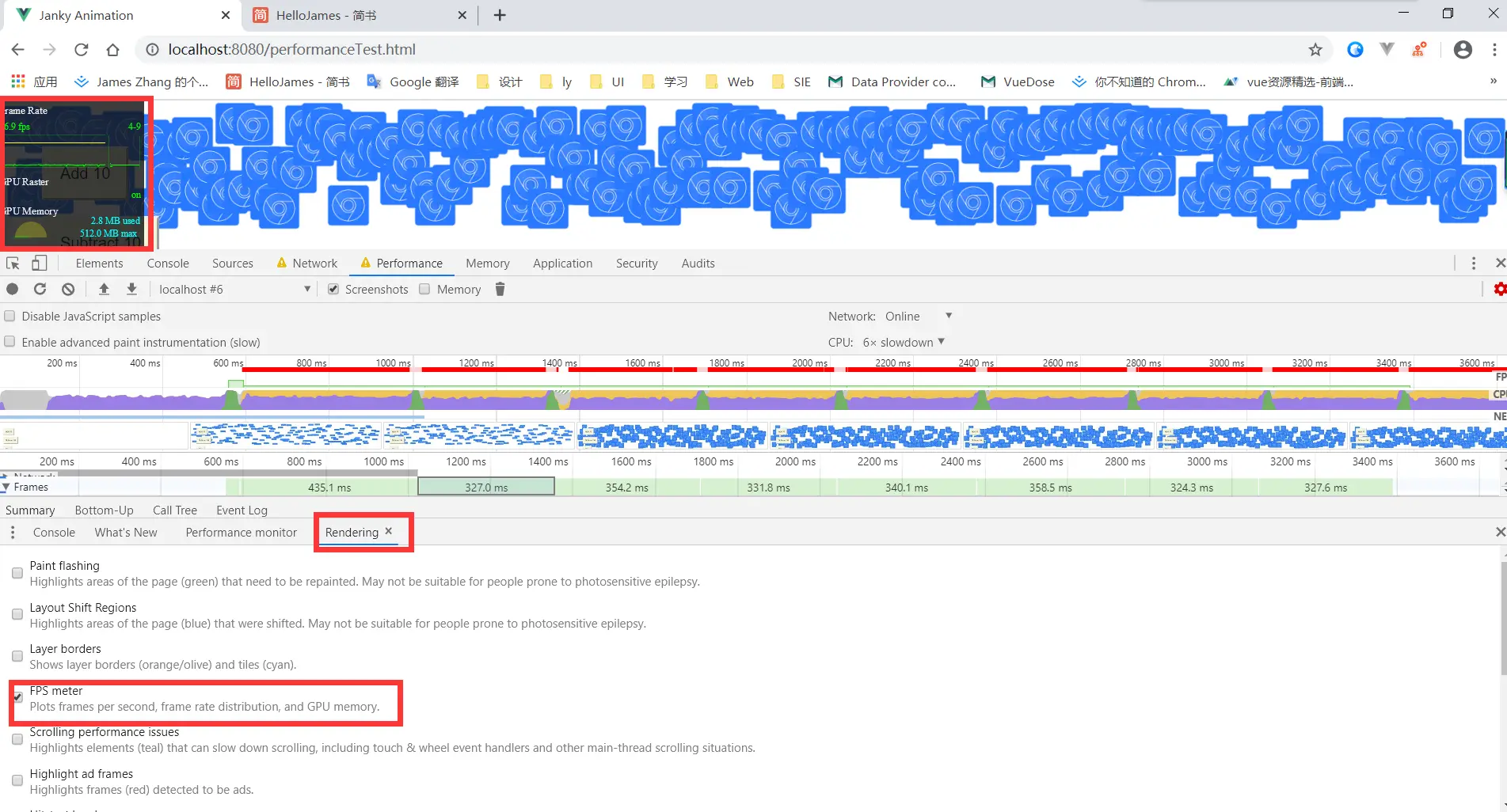Load a profile with the upload icon

[104, 290]
